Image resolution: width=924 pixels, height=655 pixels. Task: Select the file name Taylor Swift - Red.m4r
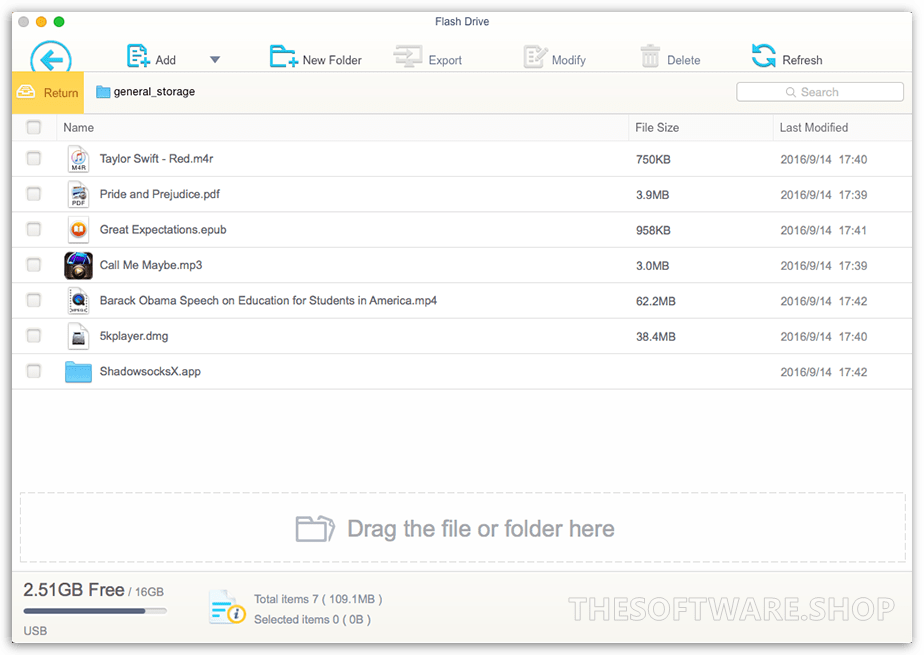(x=156, y=158)
